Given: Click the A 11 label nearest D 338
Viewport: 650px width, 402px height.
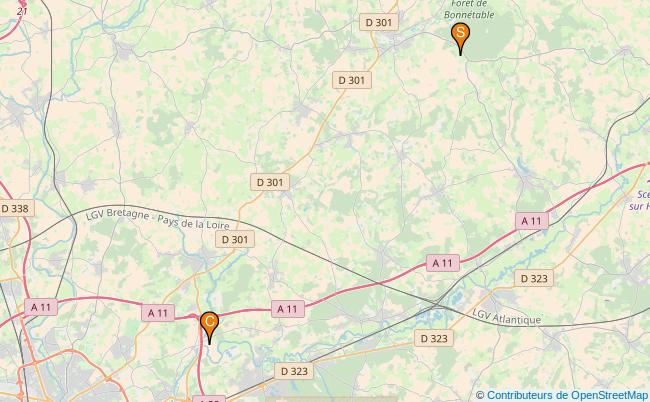Looking at the screenshot, I should tap(41, 307).
